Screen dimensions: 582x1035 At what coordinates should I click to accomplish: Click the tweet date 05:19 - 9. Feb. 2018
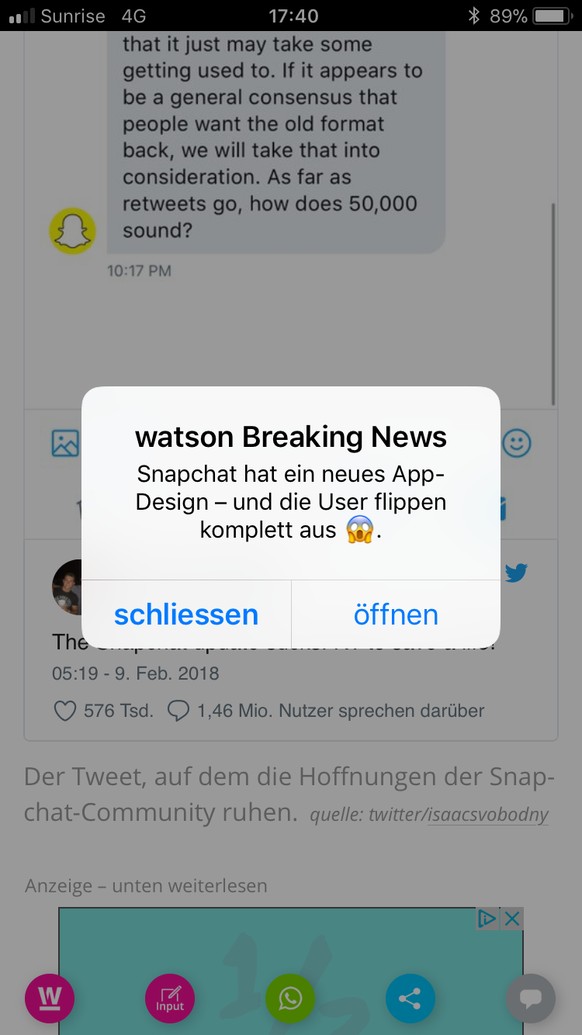pyautogui.click(x=135, y=674)
